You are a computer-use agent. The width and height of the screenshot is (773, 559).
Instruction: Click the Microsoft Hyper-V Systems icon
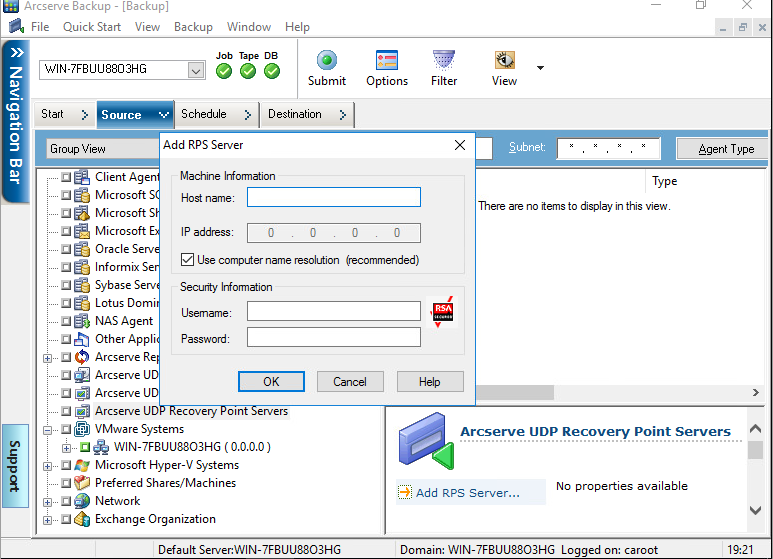[x=82, y=465]
